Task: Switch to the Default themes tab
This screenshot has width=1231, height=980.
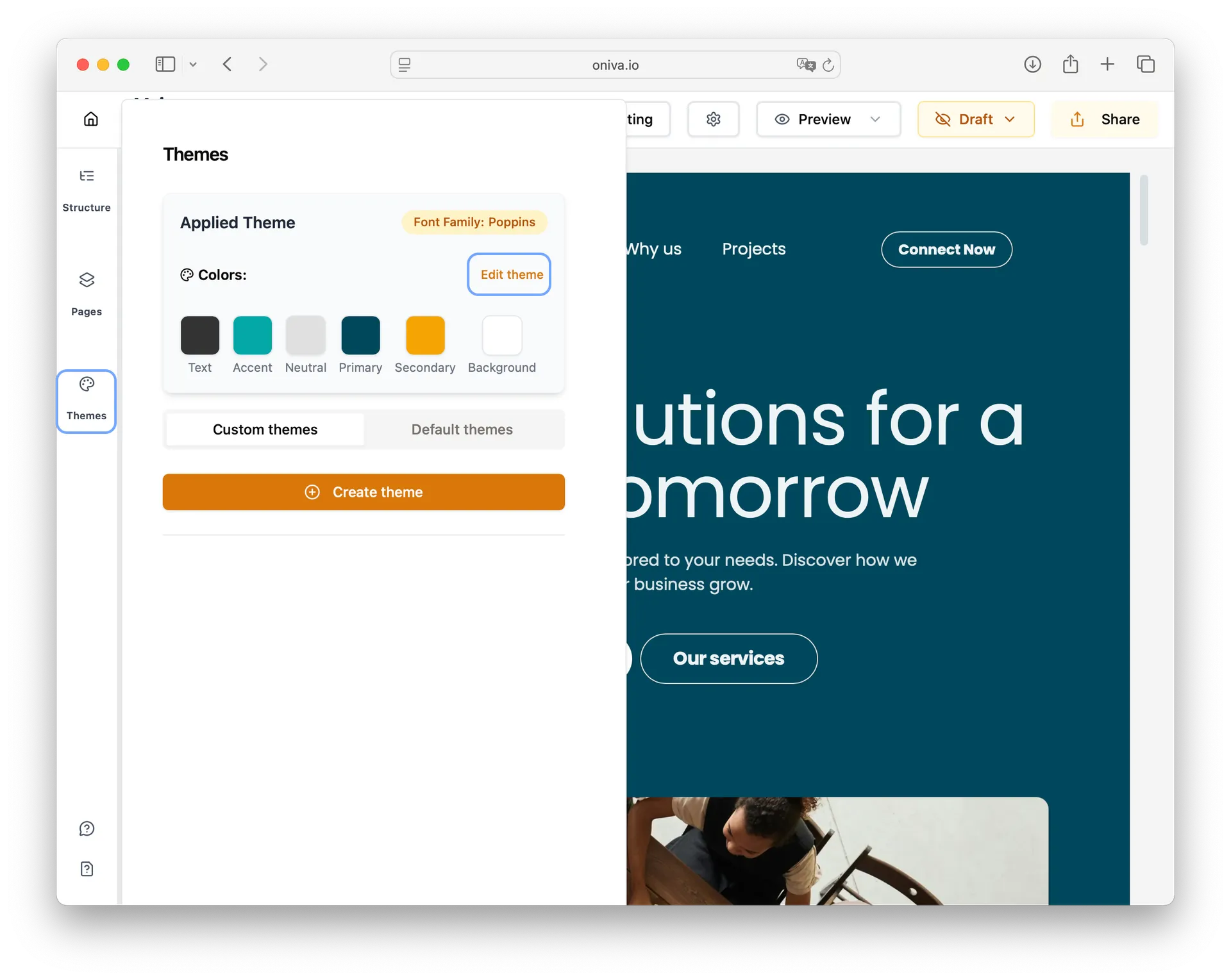Action: click(x=462, y=429)
